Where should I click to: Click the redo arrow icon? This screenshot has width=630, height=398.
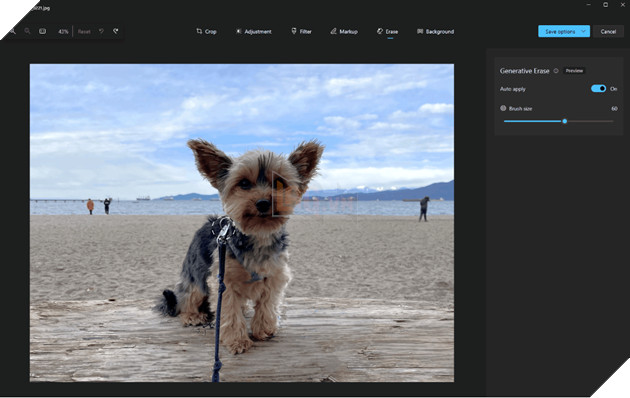pyautogui.click(x=116, y=31)
